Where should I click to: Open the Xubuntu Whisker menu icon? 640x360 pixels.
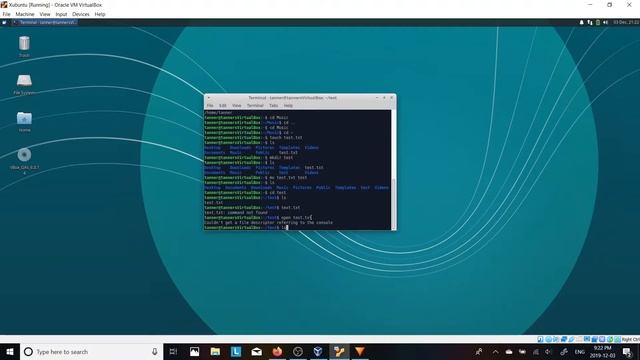pos(4,22)
